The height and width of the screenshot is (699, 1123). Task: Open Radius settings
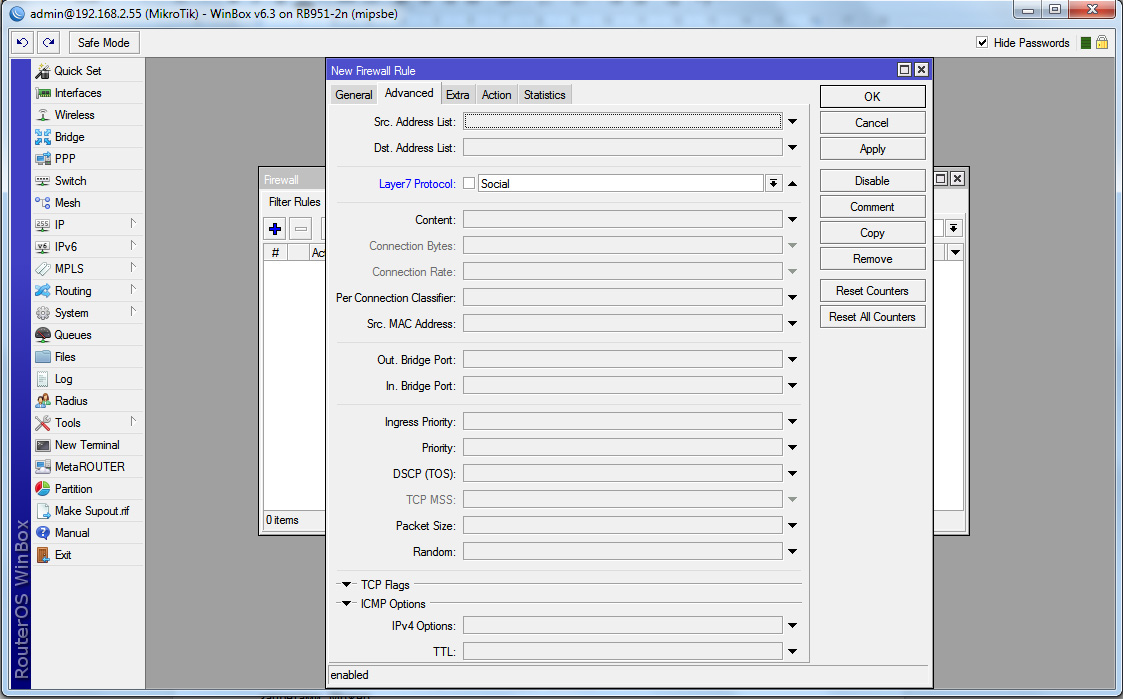87,401
